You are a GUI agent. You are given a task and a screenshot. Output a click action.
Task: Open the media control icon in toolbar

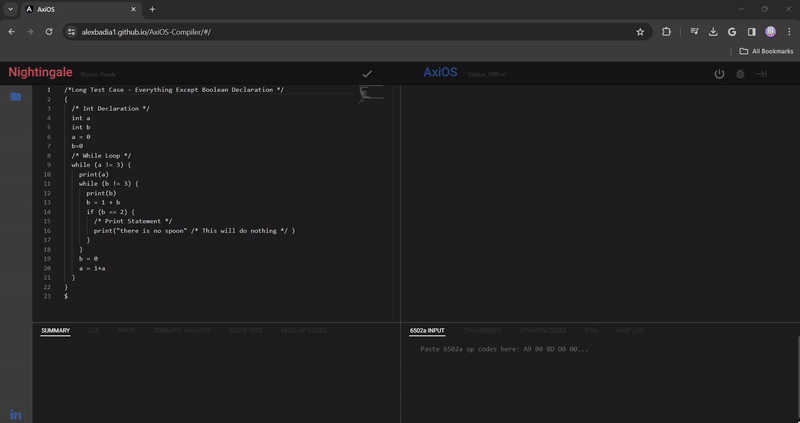694,32
